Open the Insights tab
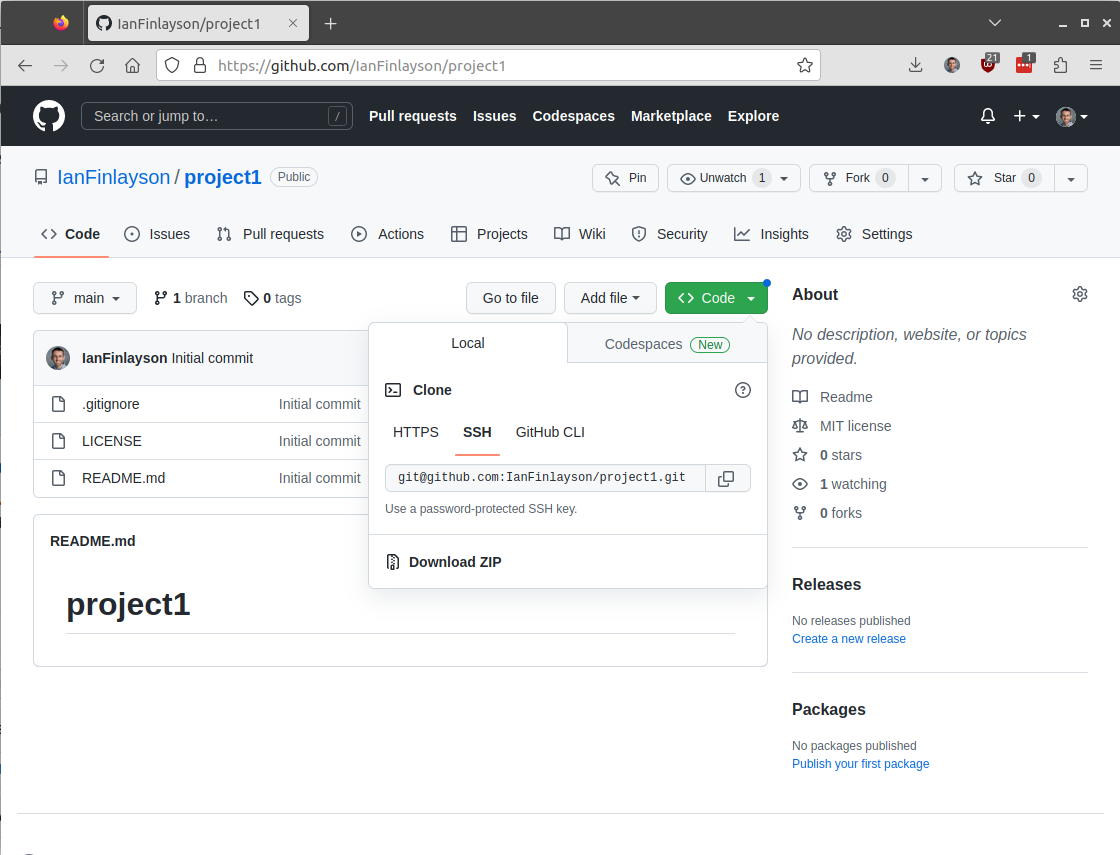The image size is (1120, 855). [x=771, y=234]
